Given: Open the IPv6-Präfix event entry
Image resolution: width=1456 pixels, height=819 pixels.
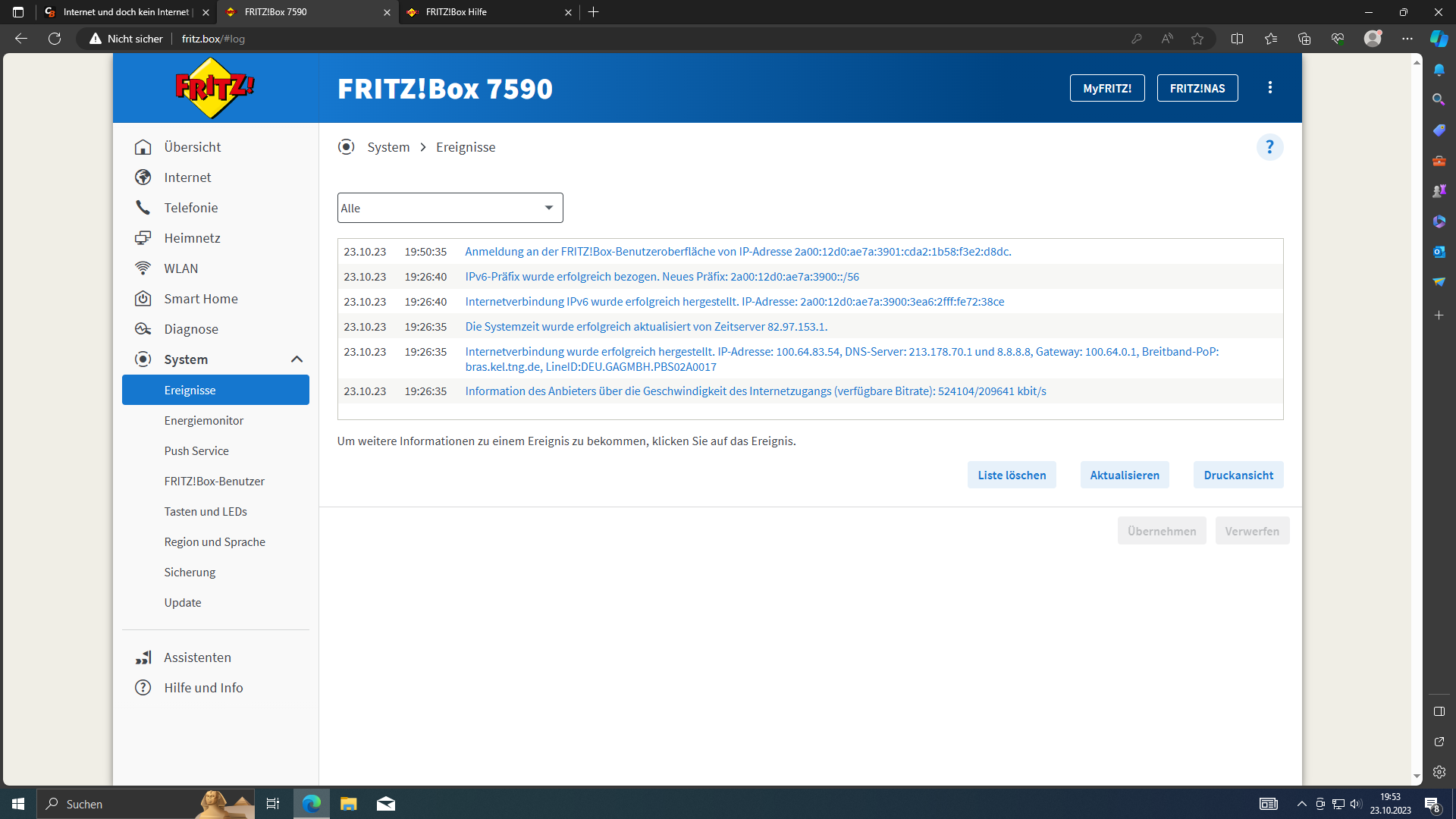Looking at the screenshot, I should click(661, 277).
